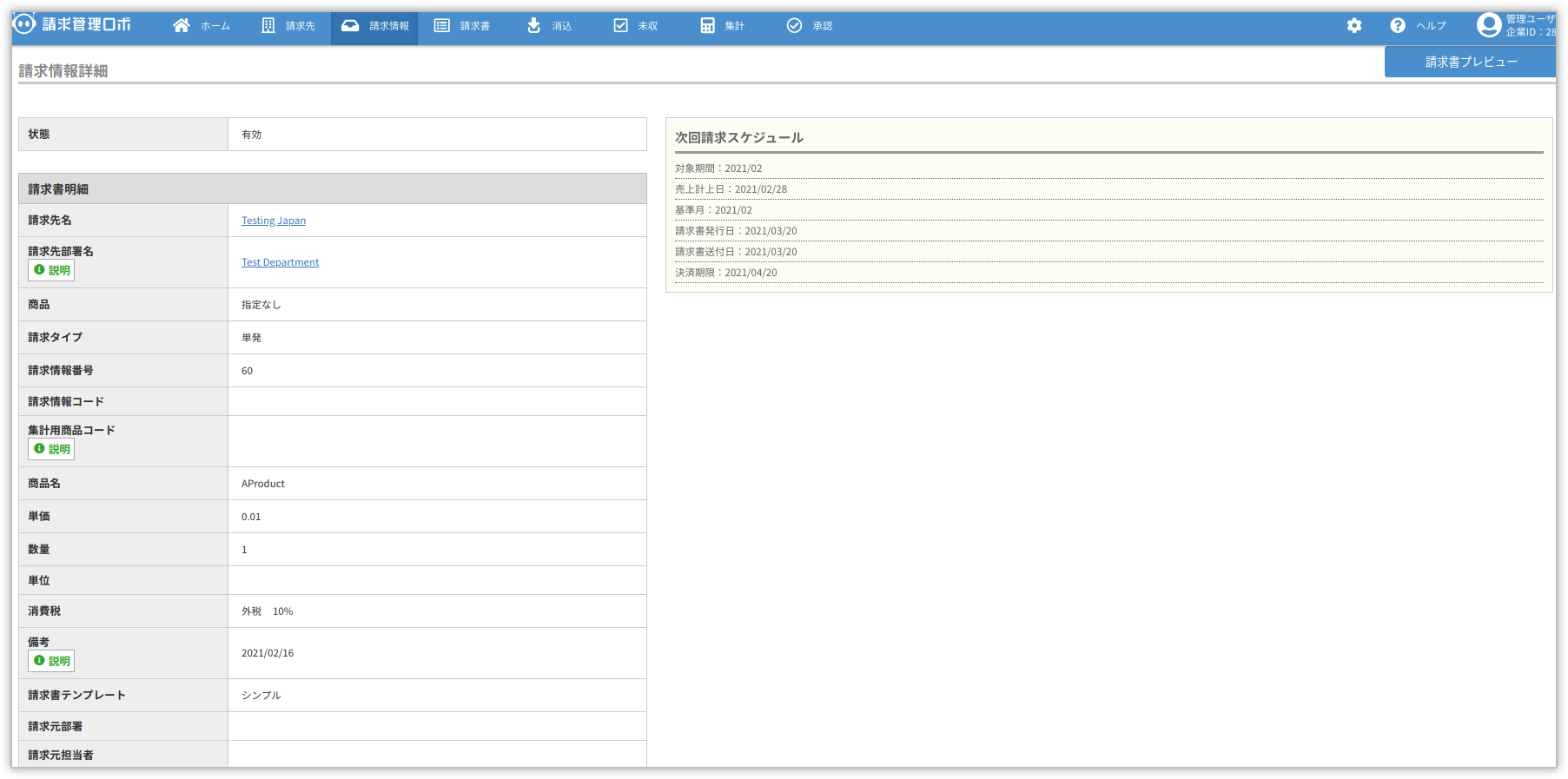
Task: Click the 請求書テンプレート row label
Action: tap(76, 696)
